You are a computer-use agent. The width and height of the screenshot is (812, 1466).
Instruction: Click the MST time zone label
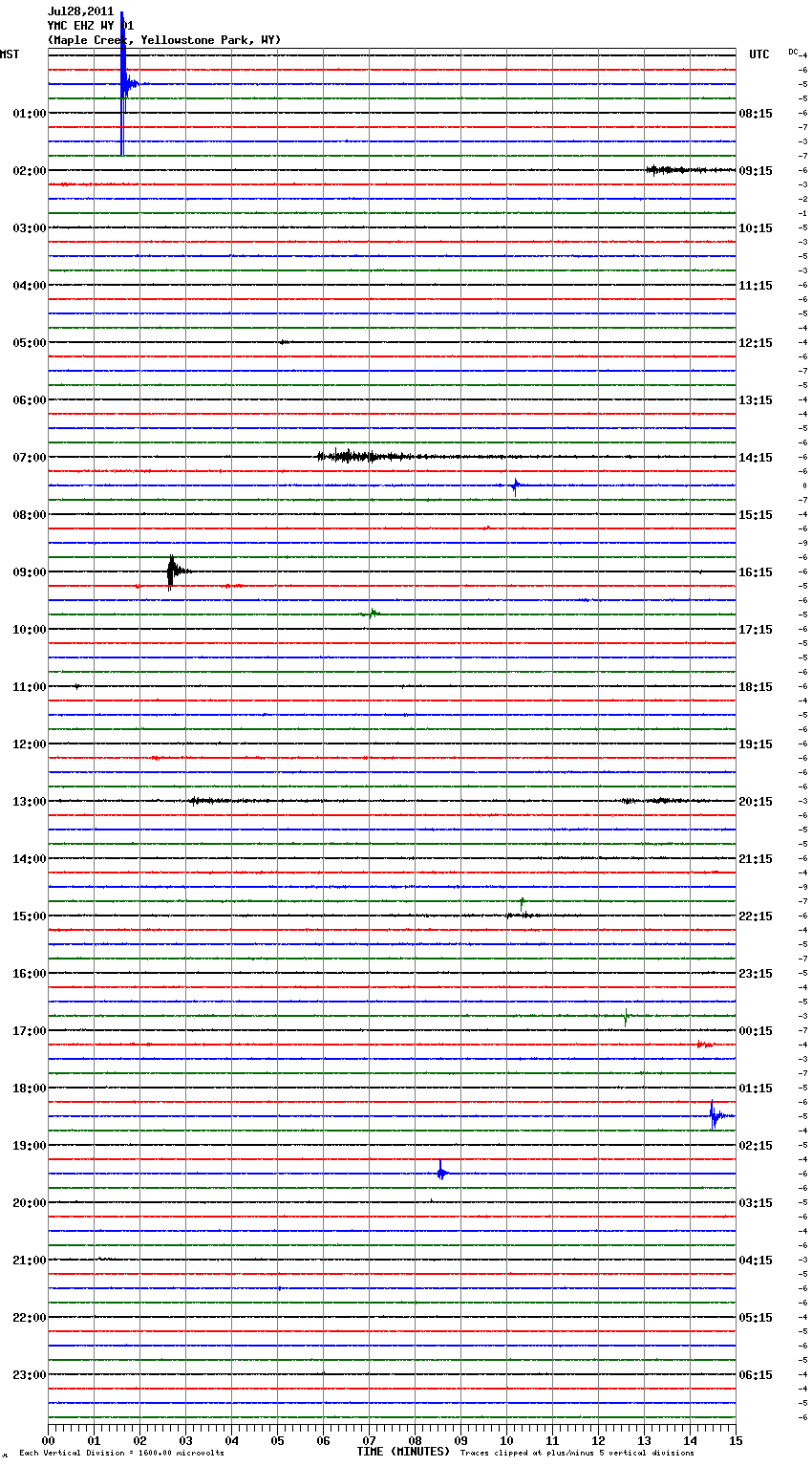coord(9,54)
